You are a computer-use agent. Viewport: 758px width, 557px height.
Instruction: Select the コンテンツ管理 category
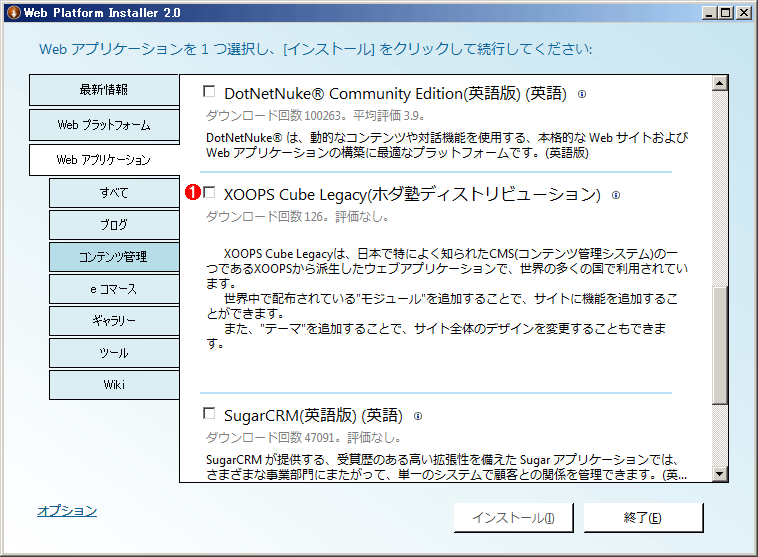pyautogui.click(x=114, y=257)
